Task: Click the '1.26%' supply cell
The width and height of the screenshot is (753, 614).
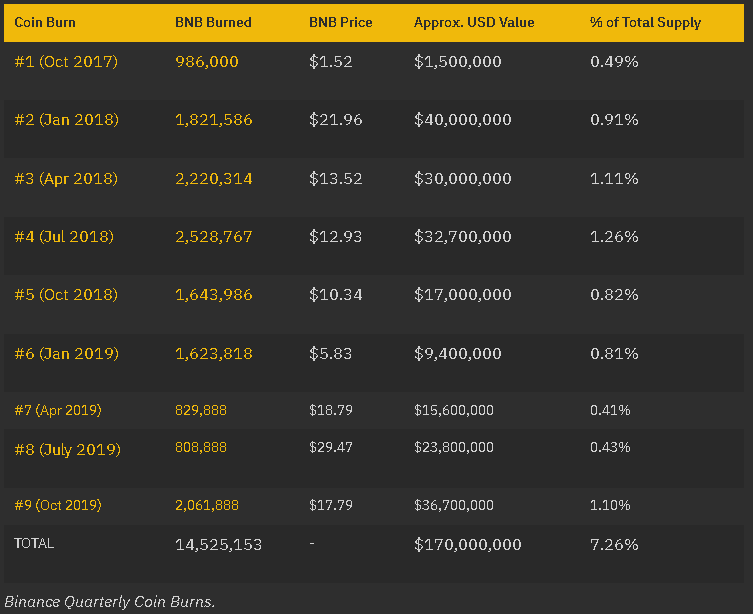Action: (614, 237)
